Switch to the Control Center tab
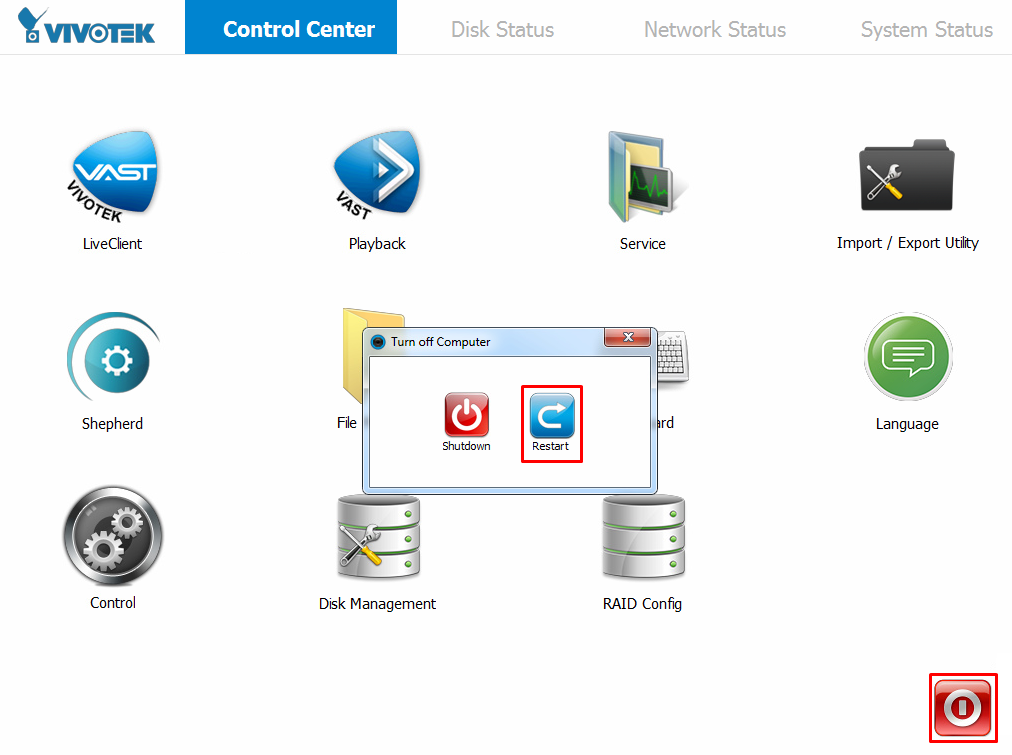Viewport: 1012px width, 755px height. click(291, 27)
